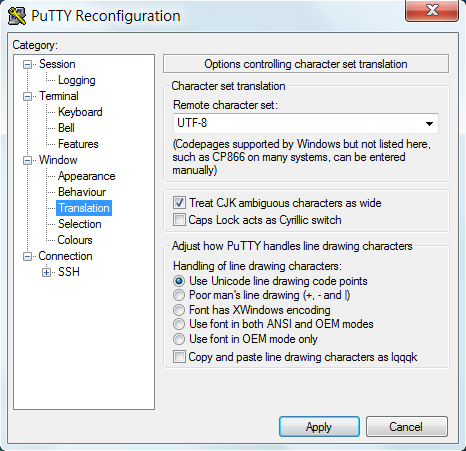This screenshot has height=451, width=466.
Task: Collapse the Connection tree node
Action: (27, 256)
